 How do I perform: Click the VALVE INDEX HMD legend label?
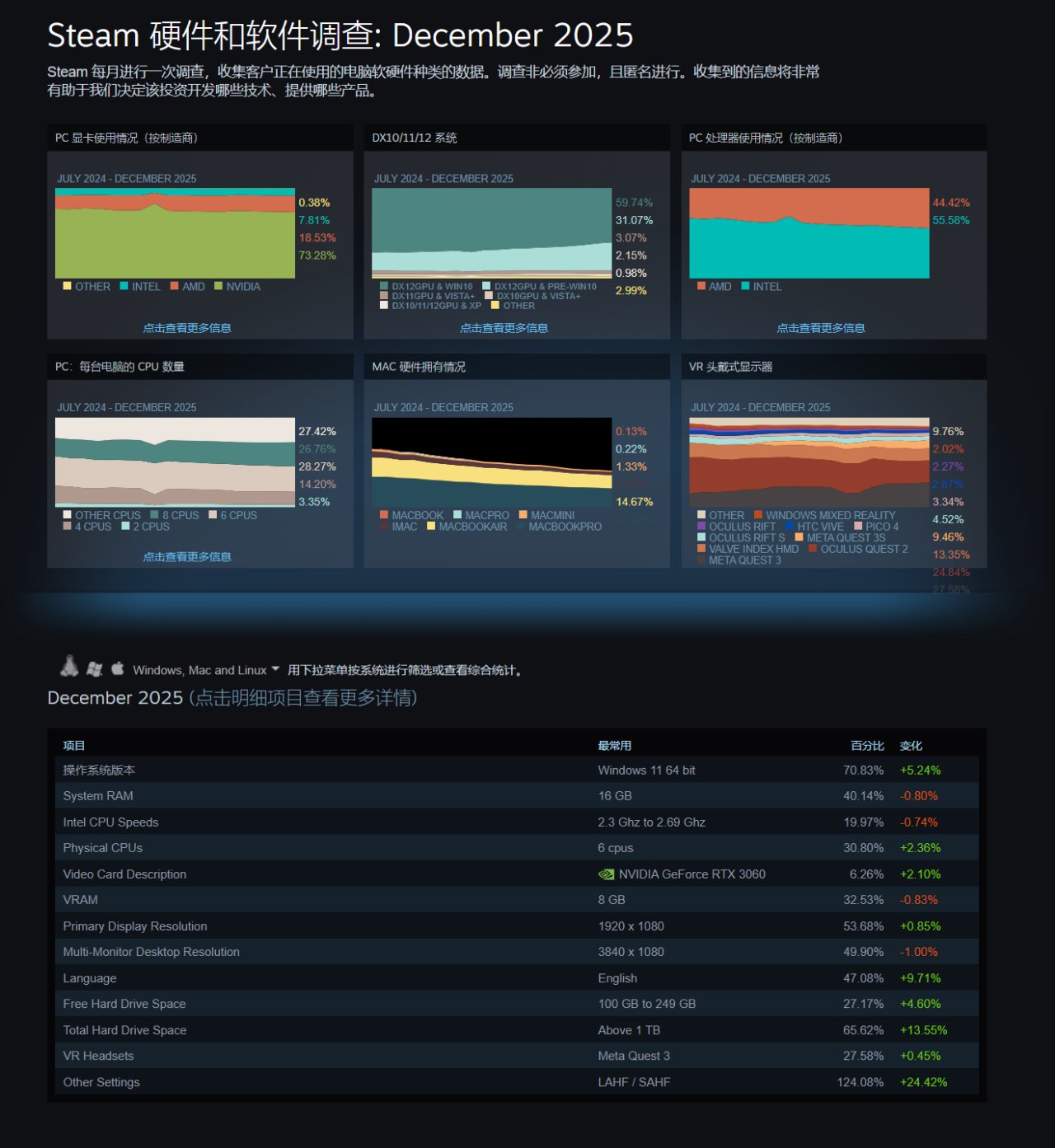[753, 549]
